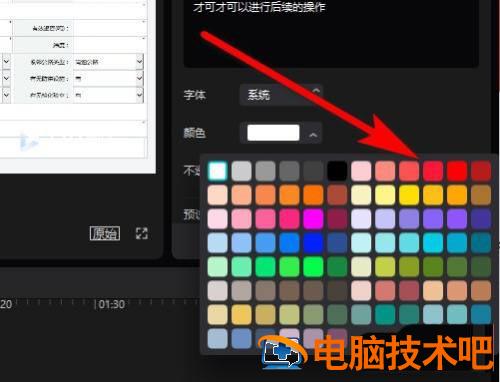The width and height of the screenshot is (500, 382).
Task: Click the current white color preview beside 颜色
Action: click(x=273, y=133)
